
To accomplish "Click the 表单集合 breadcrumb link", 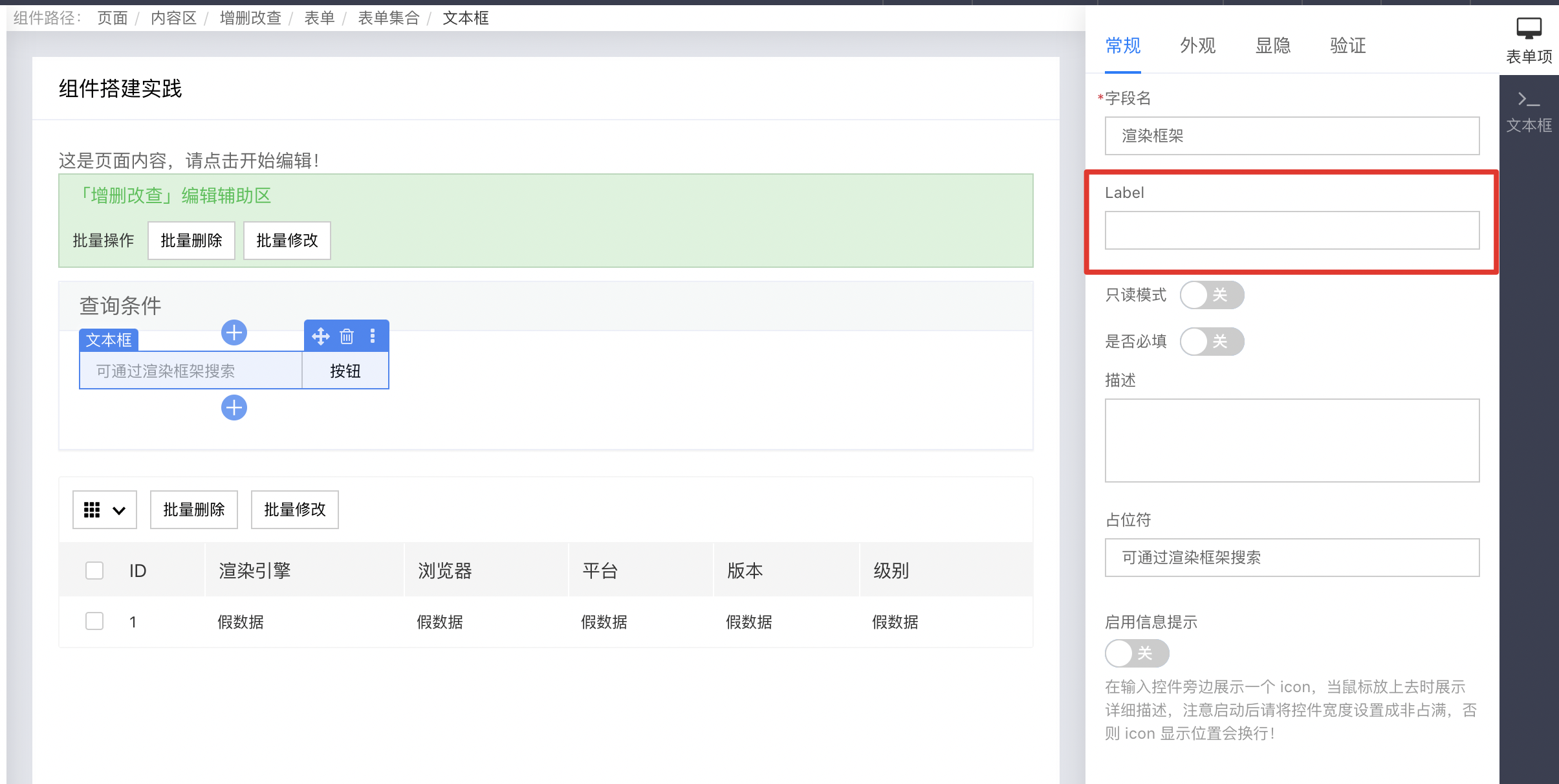I will 389,18.
